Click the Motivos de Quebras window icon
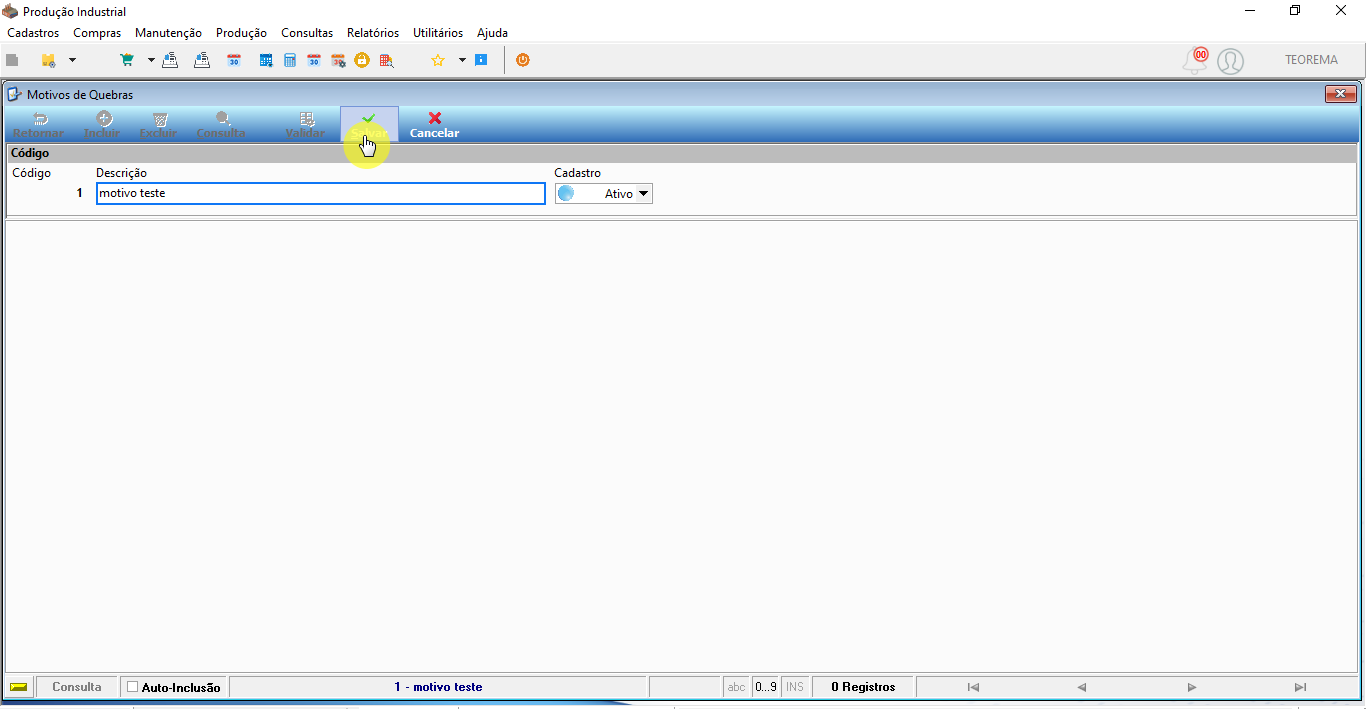The width and height of the screenshot is (1366, 709). (x=14, y=94)
